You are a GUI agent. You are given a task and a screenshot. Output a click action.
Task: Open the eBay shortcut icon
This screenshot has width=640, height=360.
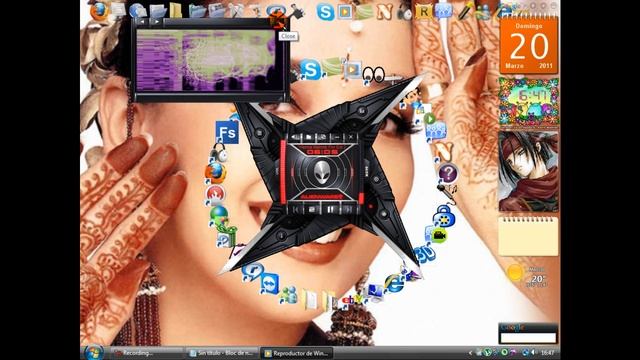pos(351,301)
